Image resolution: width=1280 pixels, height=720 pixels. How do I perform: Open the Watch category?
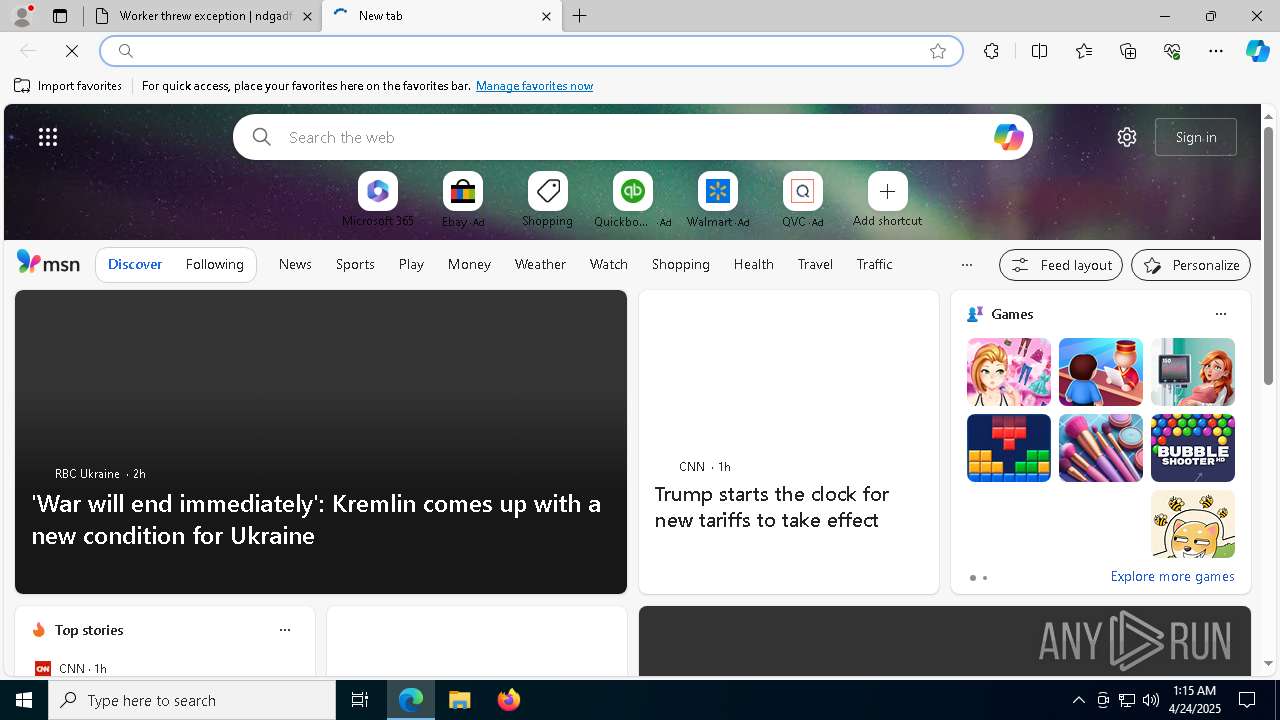(x=609, y=264)
